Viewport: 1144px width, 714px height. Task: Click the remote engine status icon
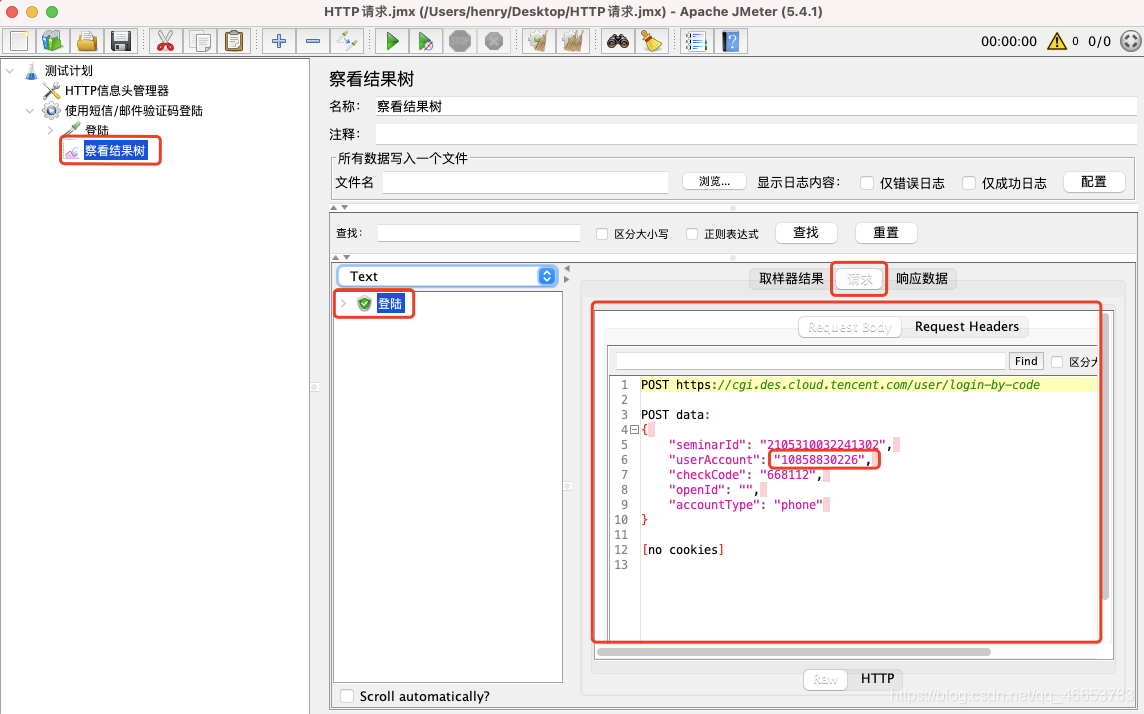click(1130, 41)
